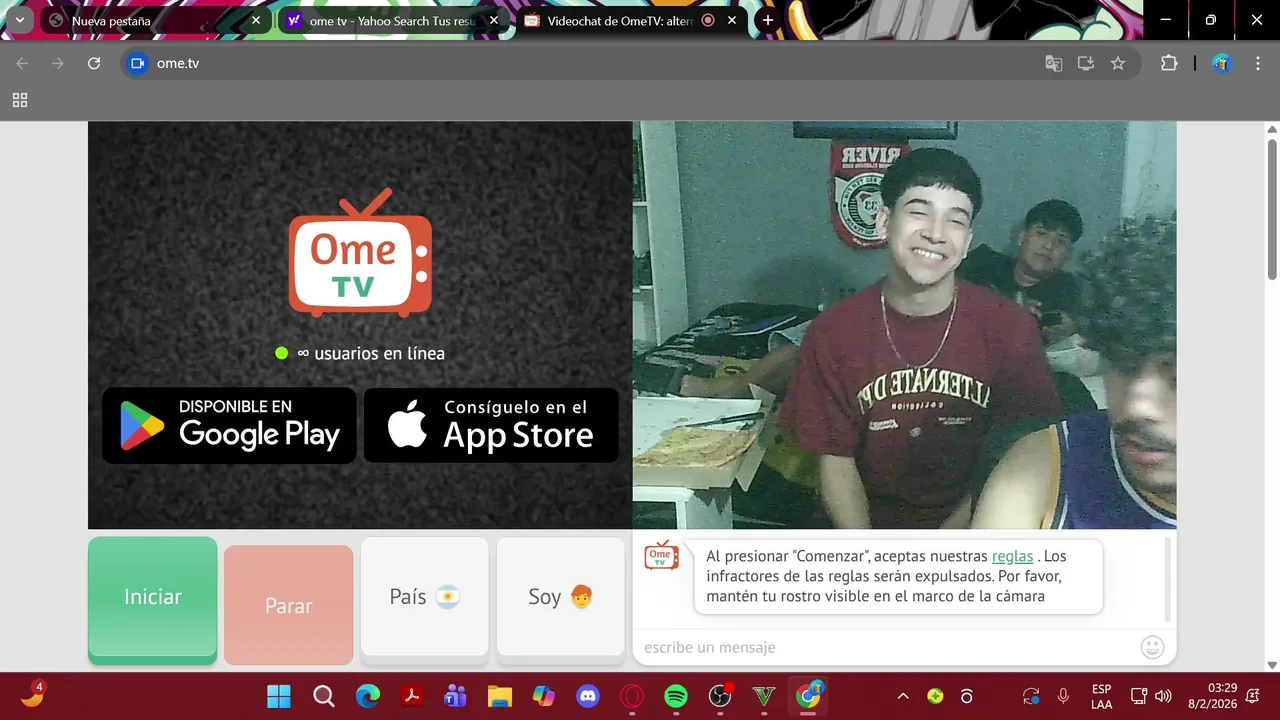
Task: Open Adobe Acrobat from taskbar
Action: pyautogui.click(x=412, y=696)
